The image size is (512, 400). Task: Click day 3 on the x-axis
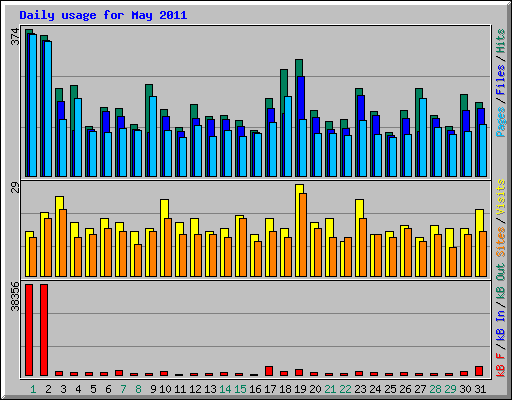[63, 389]
